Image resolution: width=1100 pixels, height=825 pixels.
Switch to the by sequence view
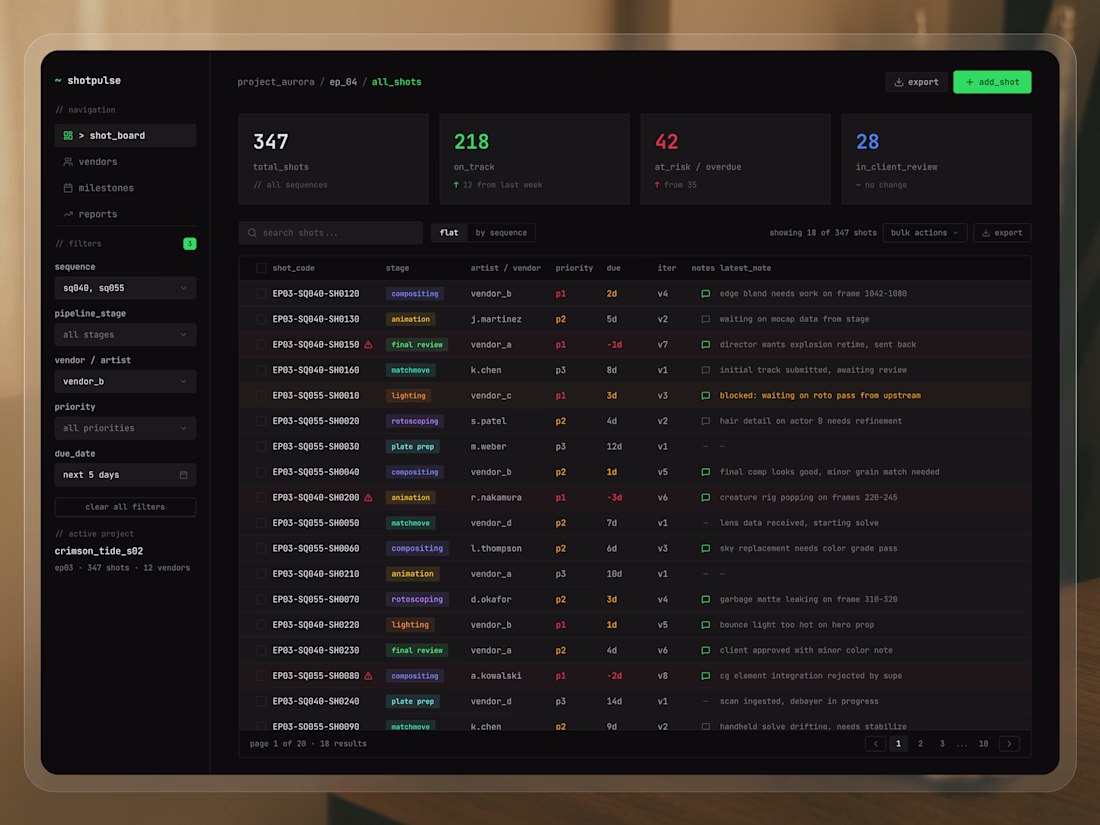point(501,233)
